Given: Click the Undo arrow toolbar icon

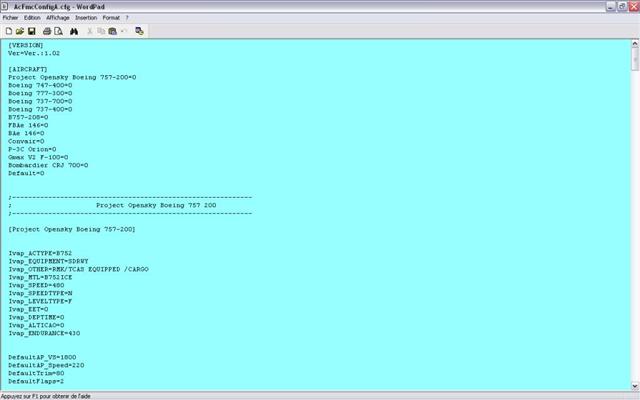Looking at the screenshot, I should pyautogui.click(x=124, y=31).
